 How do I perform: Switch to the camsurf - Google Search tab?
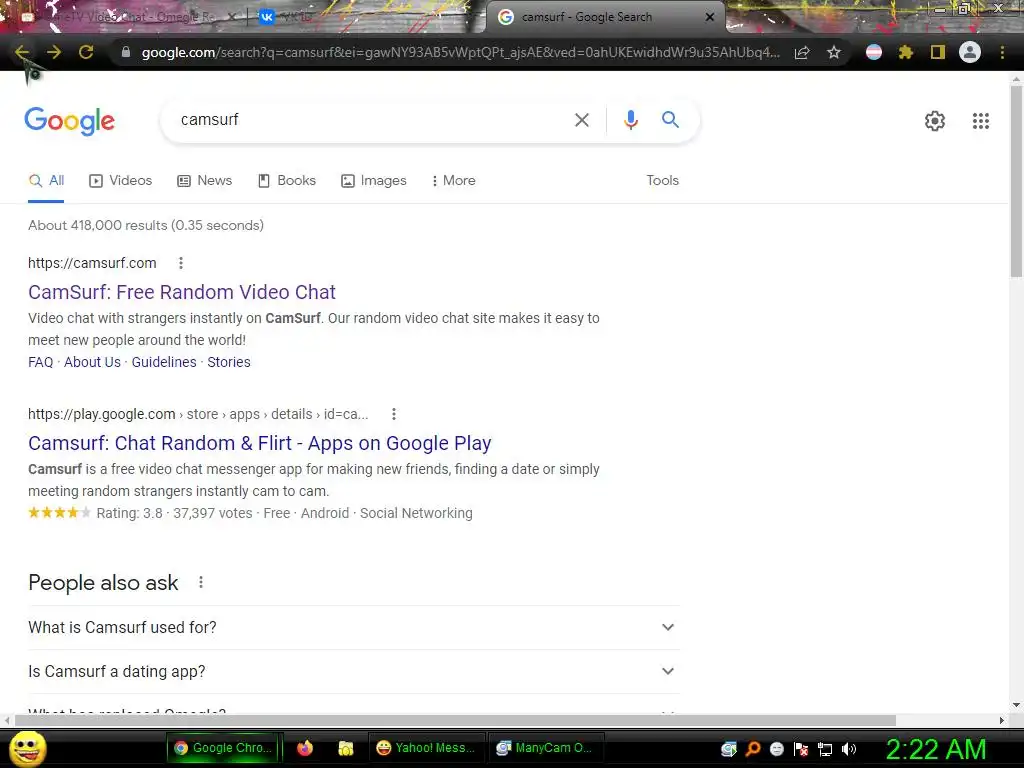(604, 17)
